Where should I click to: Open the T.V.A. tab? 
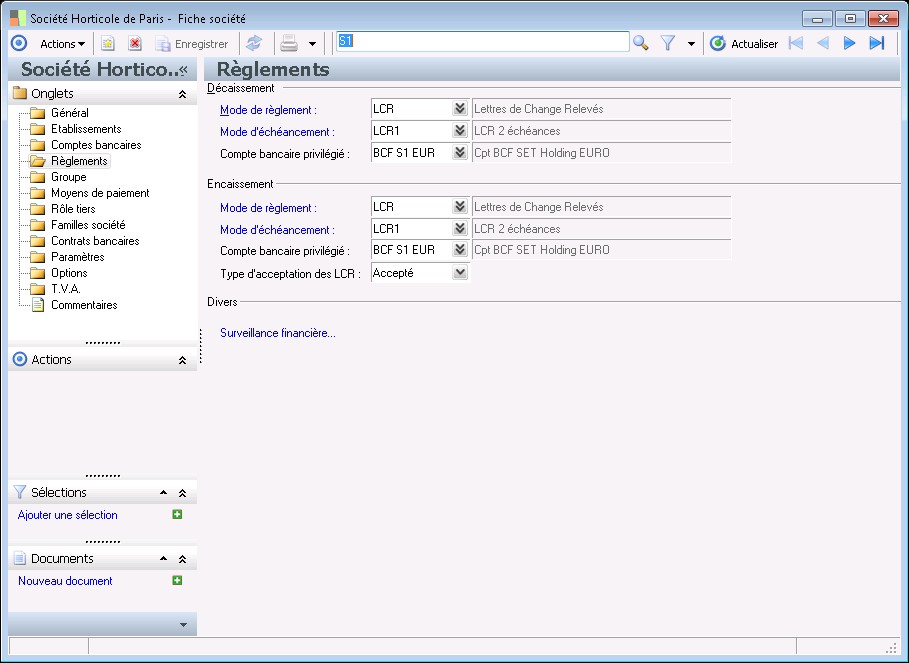(66, 289)
